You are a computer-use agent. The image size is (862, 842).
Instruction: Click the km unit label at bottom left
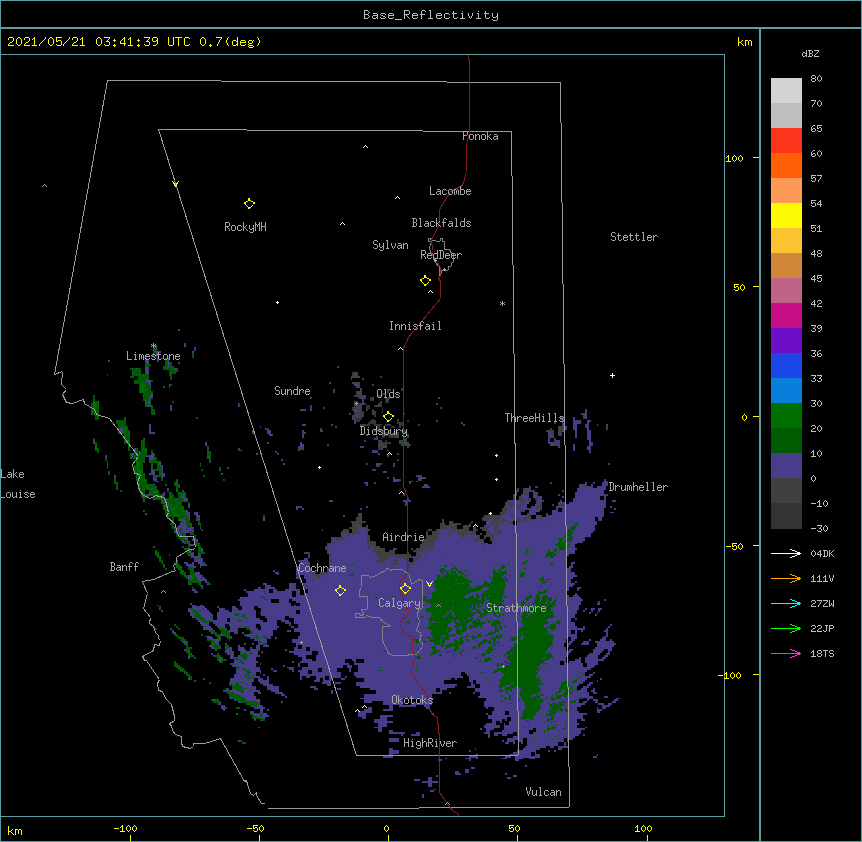[x=15, y=830]
